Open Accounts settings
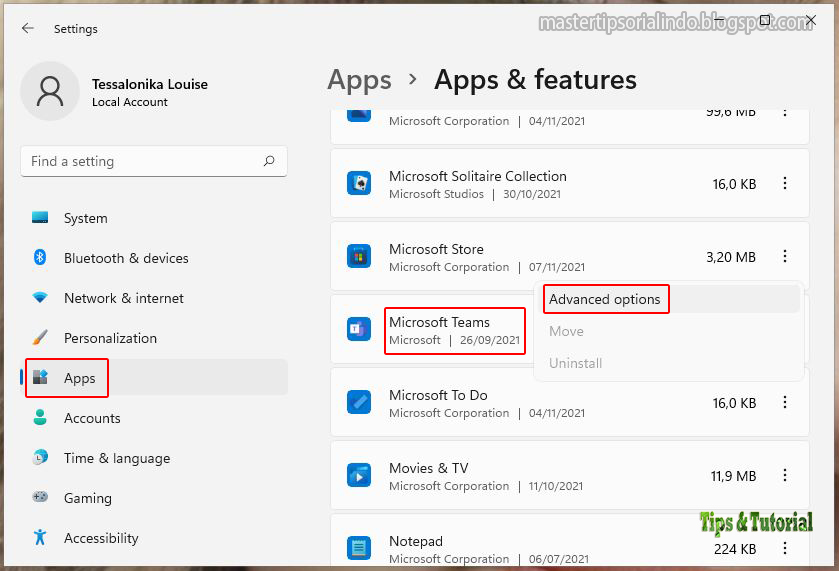The width and height of the screenshot is (839, 571). (x=154, y=418)
